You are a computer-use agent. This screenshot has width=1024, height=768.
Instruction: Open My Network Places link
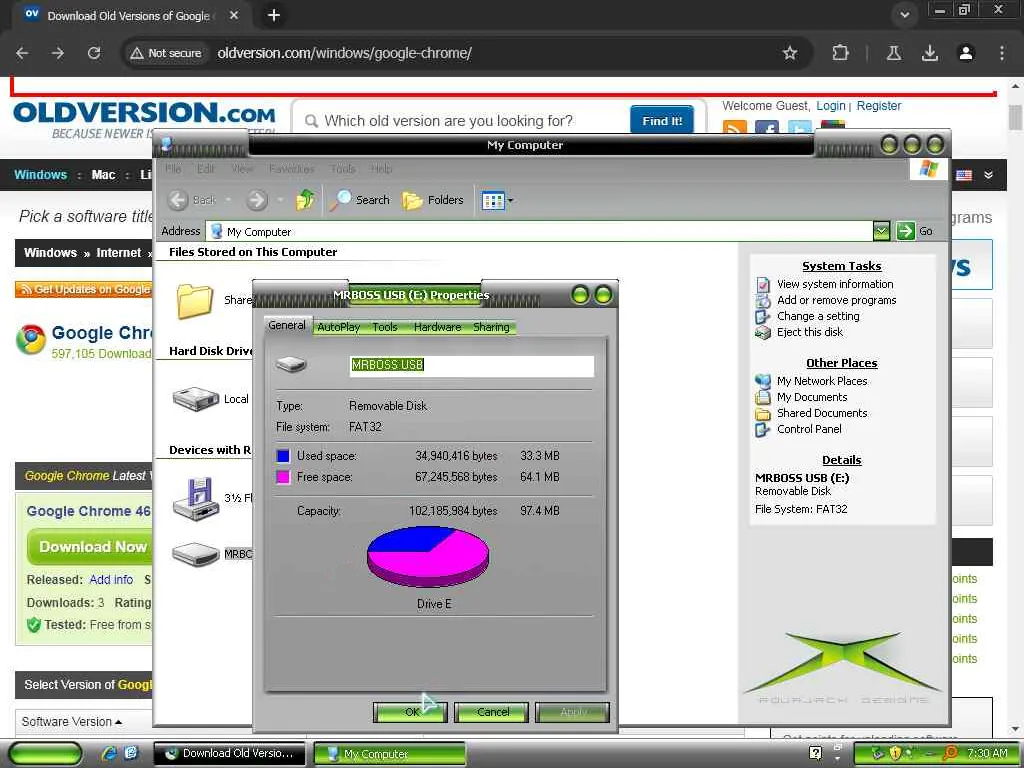click(x=822, y=381)
